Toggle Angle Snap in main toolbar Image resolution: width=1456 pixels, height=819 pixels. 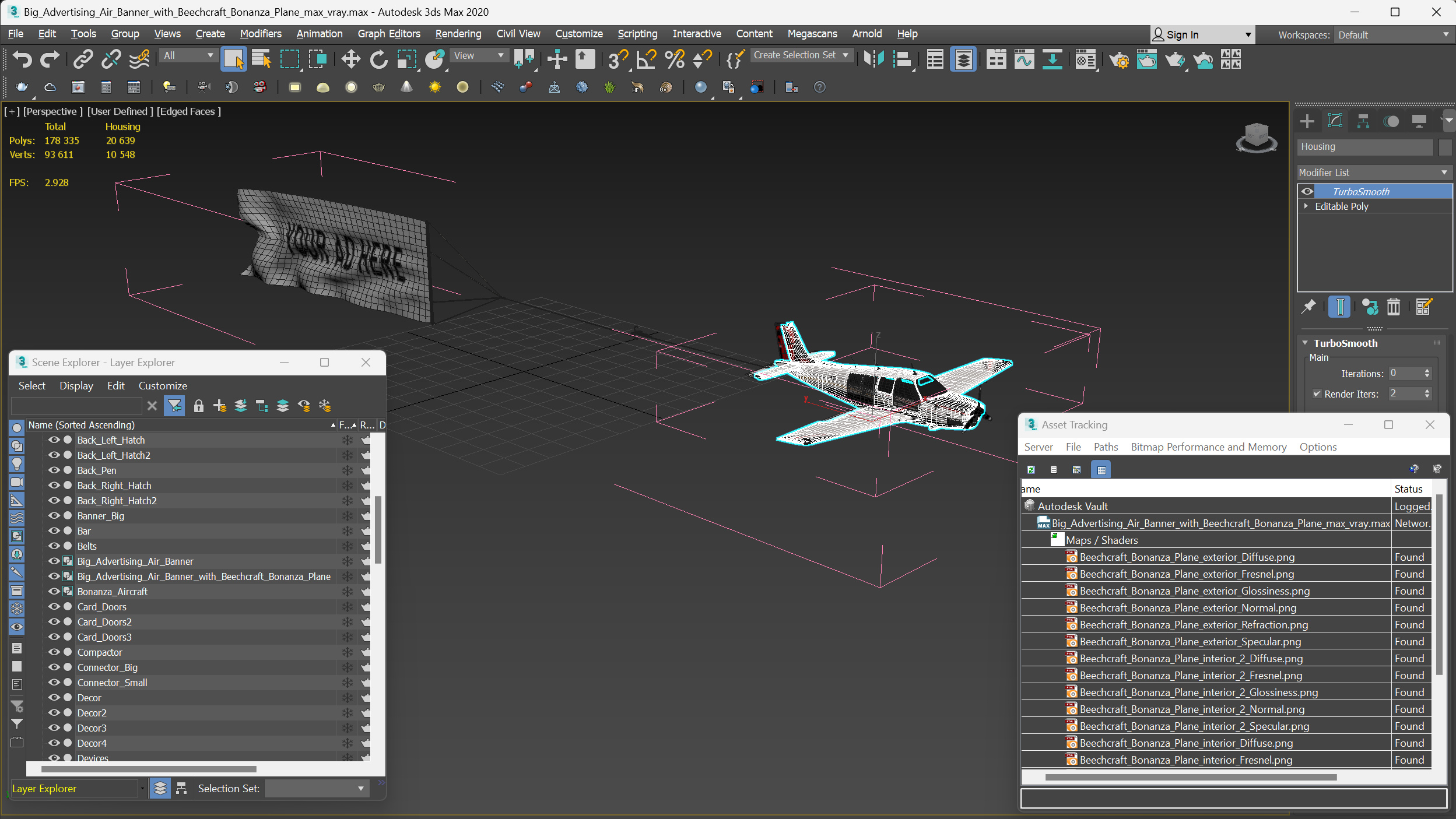click(646, 59)
